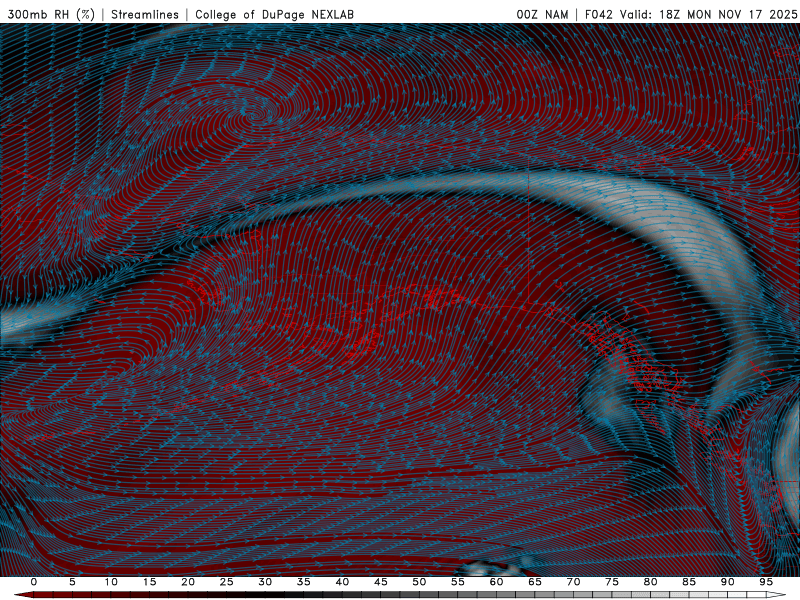Screen dimensions: 800x600
Task: Click the colorbar label "75"
Action: [612, 582]
